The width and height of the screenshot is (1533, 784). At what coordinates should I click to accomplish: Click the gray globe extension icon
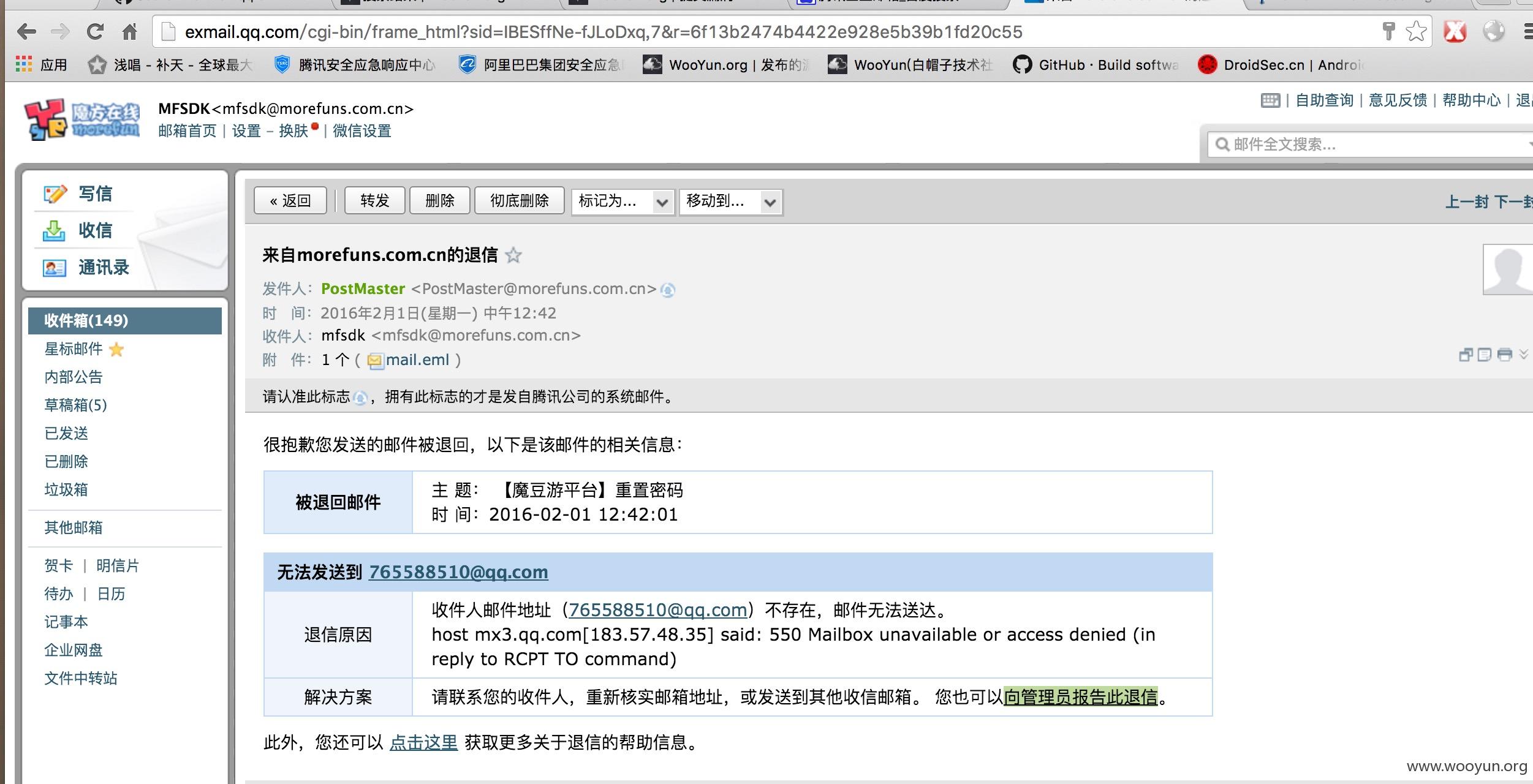(x=1494, y=31)
